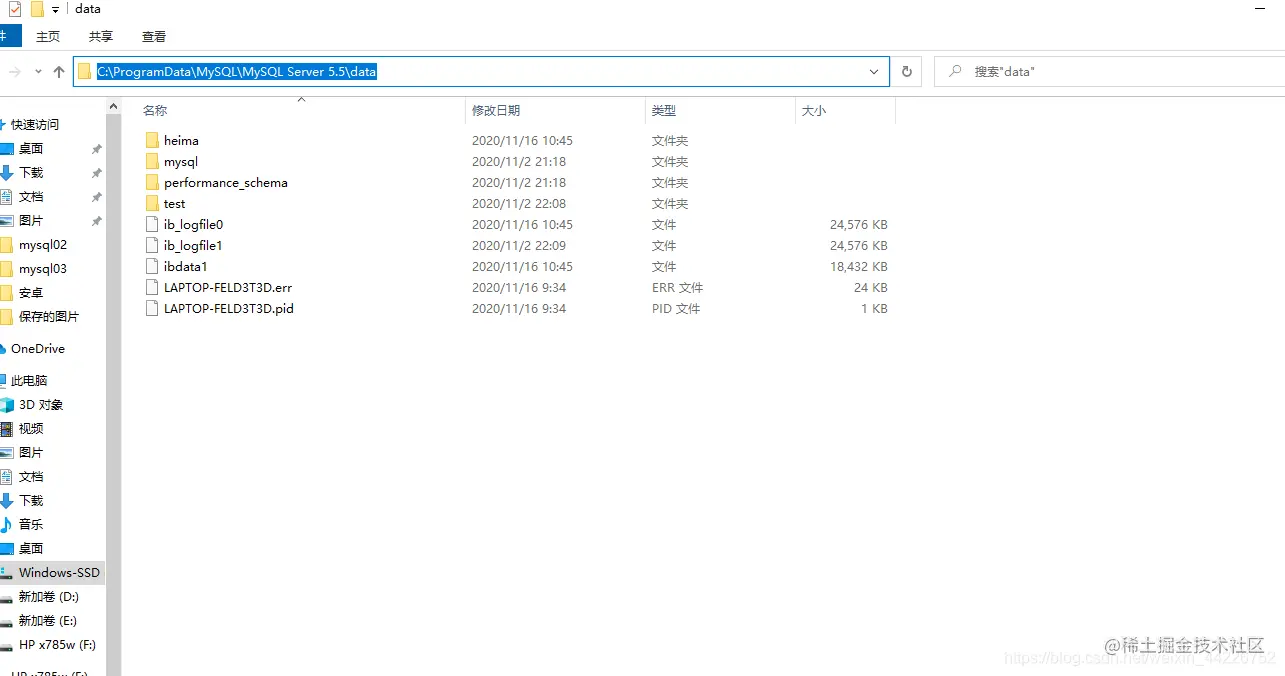This screenshot has height=676, width=1285.
Task: Open the address bar history dropdown
Action: click(x=874, y=72)
